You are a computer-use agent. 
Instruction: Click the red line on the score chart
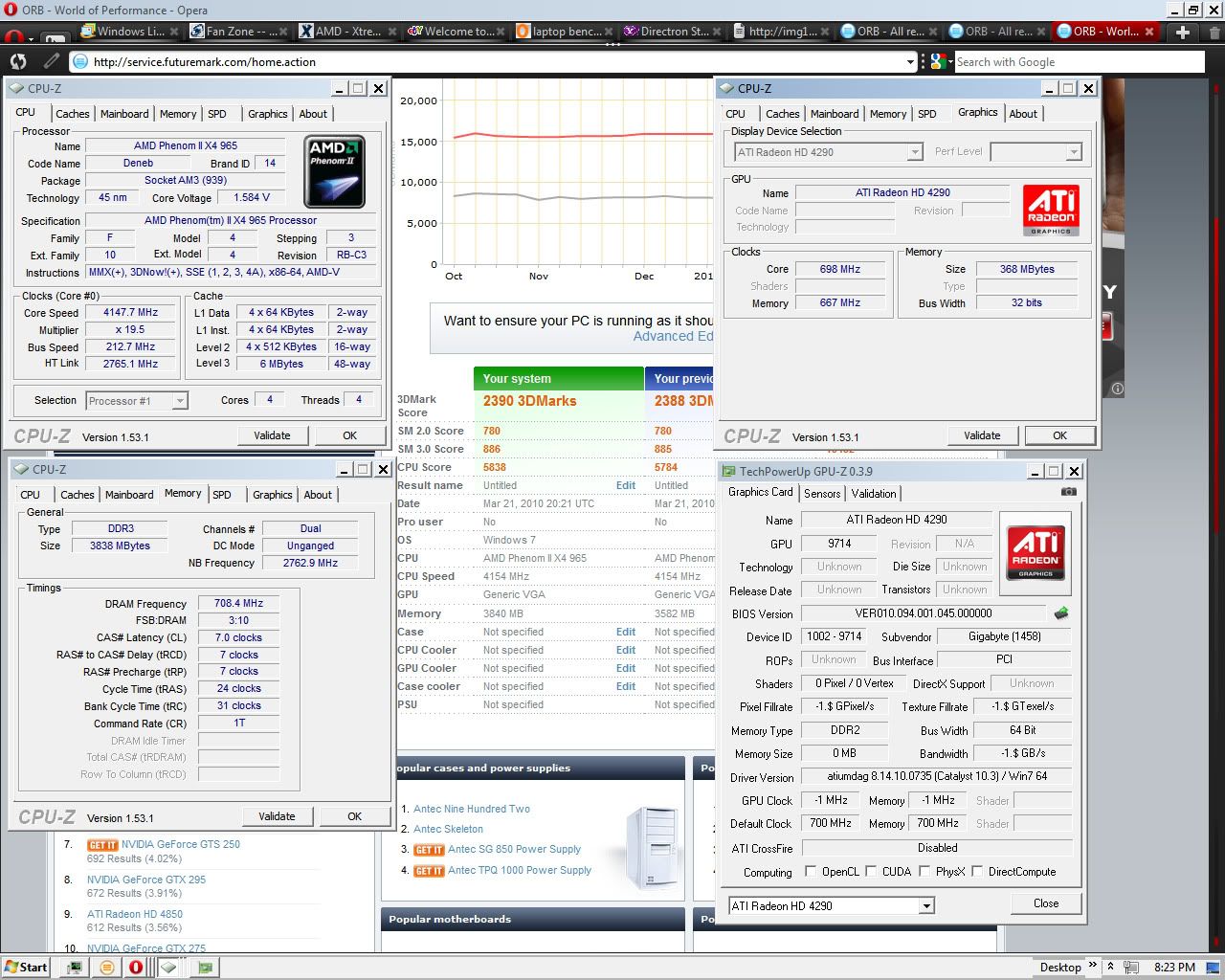coord(574,136)
